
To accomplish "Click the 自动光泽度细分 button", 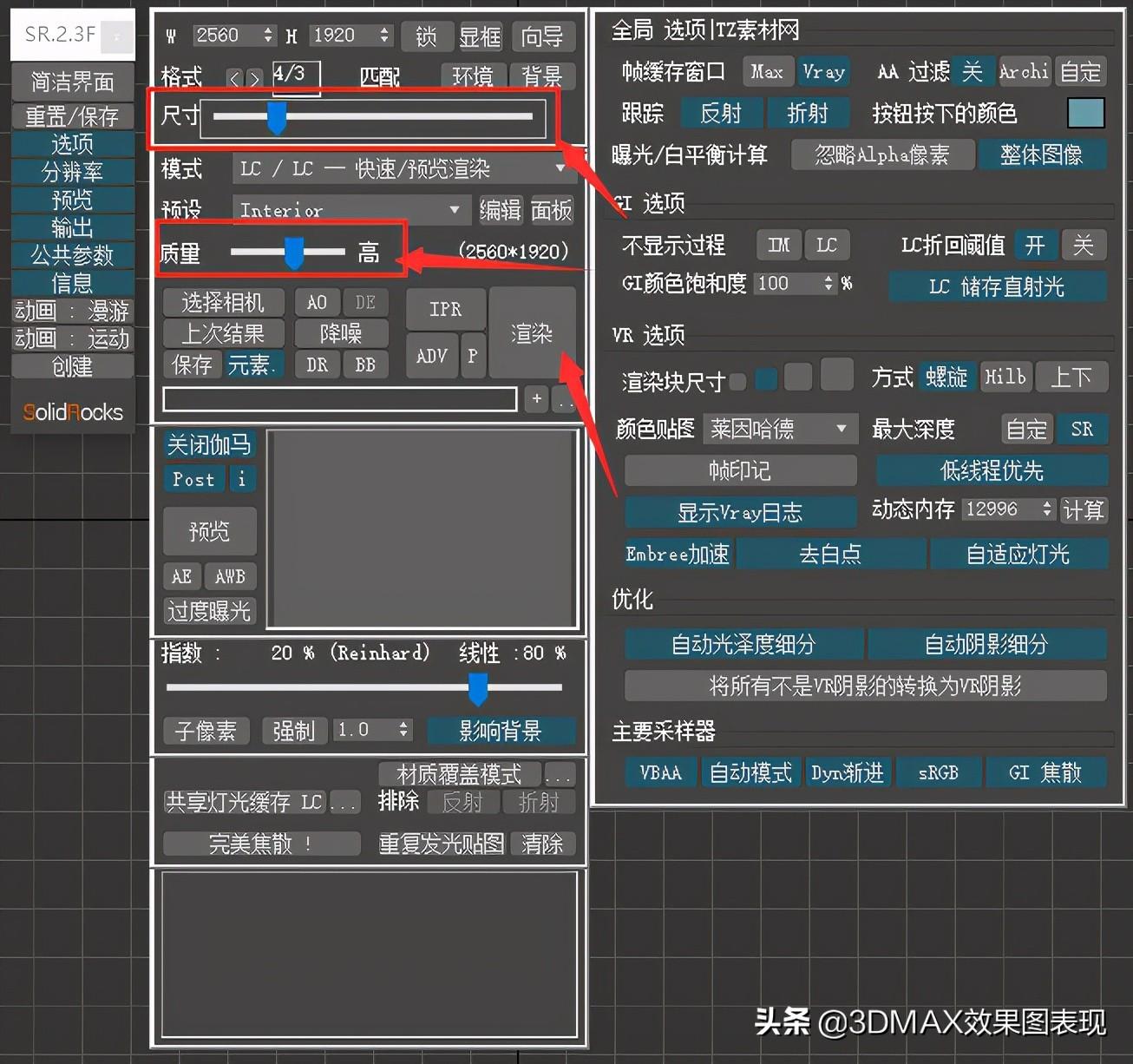I will click(x=743, y=645).
